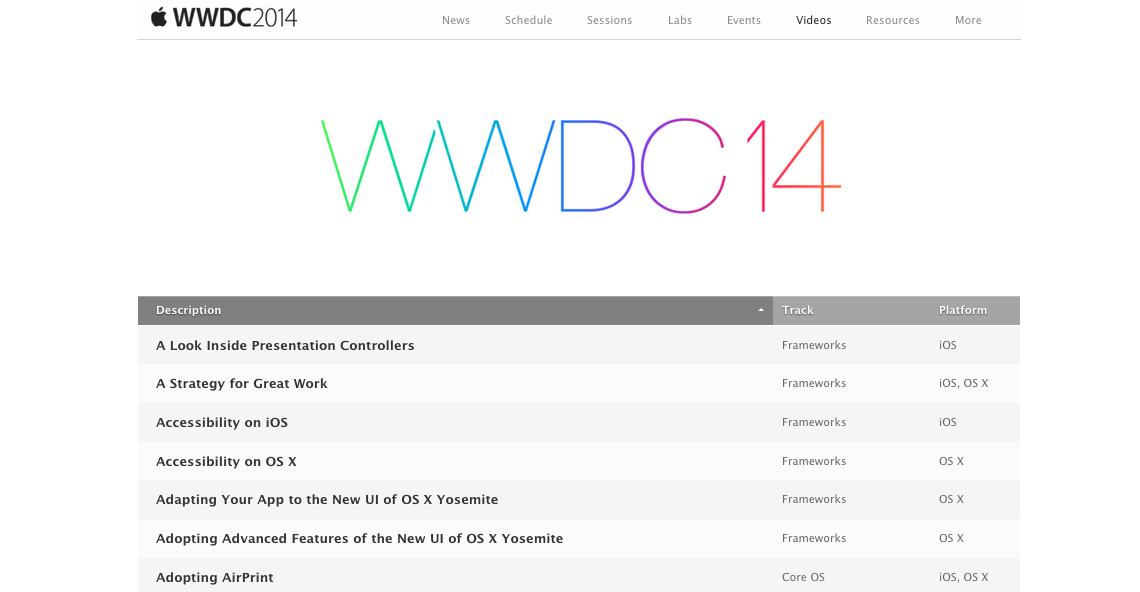Image resolution: width=1140 pixels, height=592 pixels.
Task: Click Frameworks in Accessibility on OS X row
Action: 814,461
